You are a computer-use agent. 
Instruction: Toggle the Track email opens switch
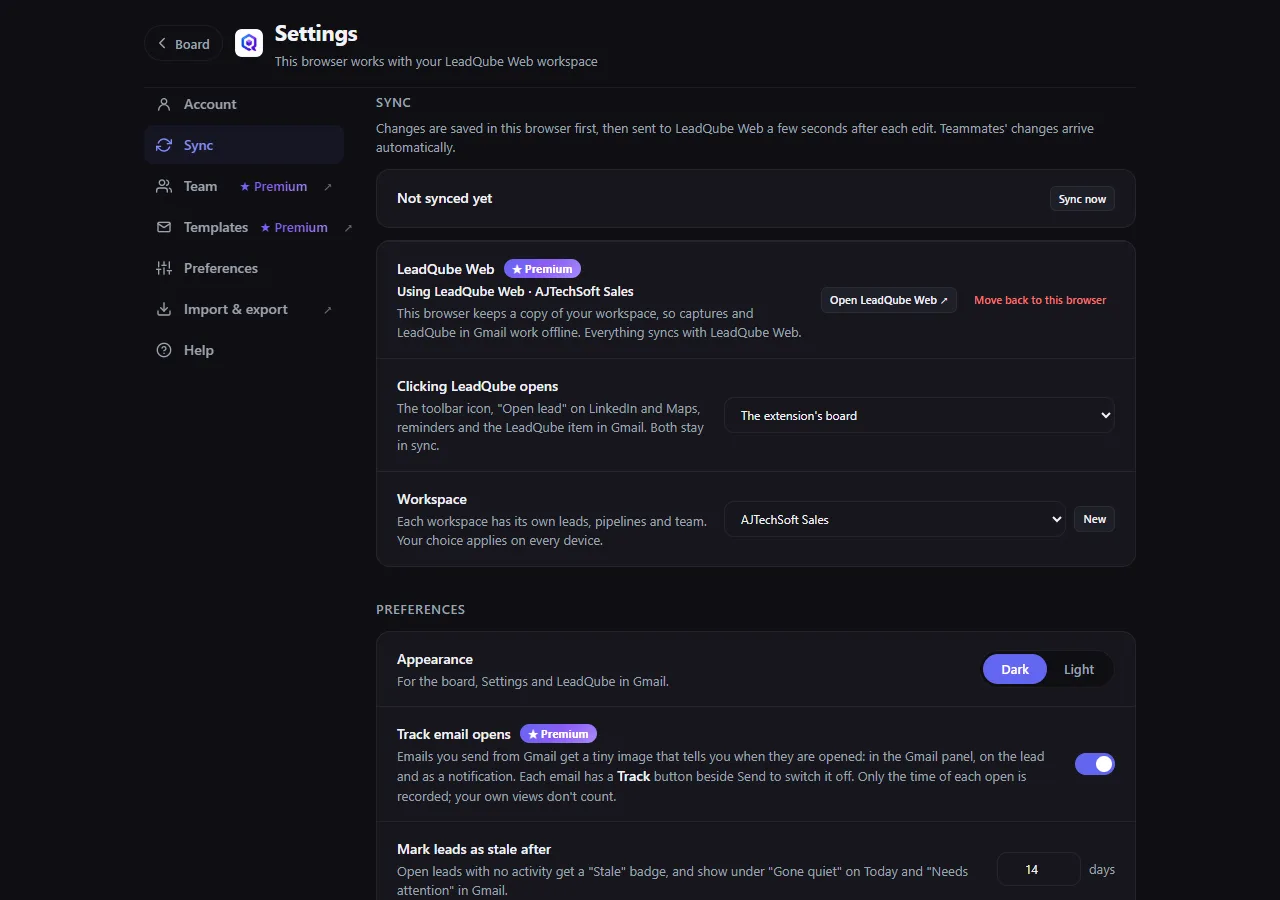(1095, 764)
